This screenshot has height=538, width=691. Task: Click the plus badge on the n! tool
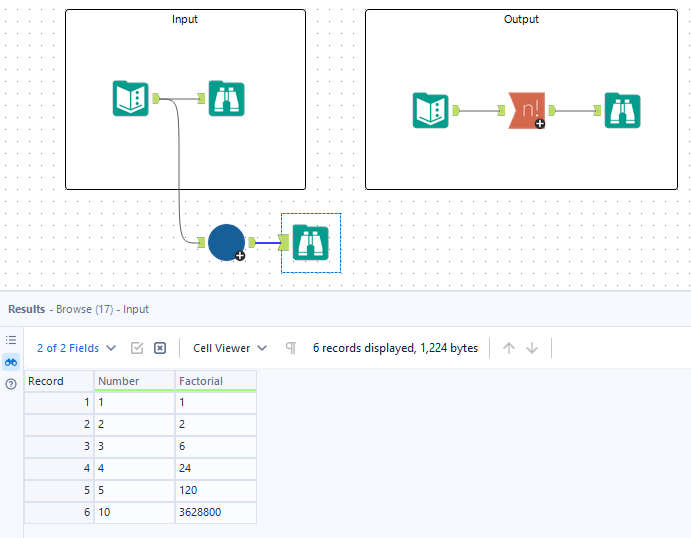(540, 124)
